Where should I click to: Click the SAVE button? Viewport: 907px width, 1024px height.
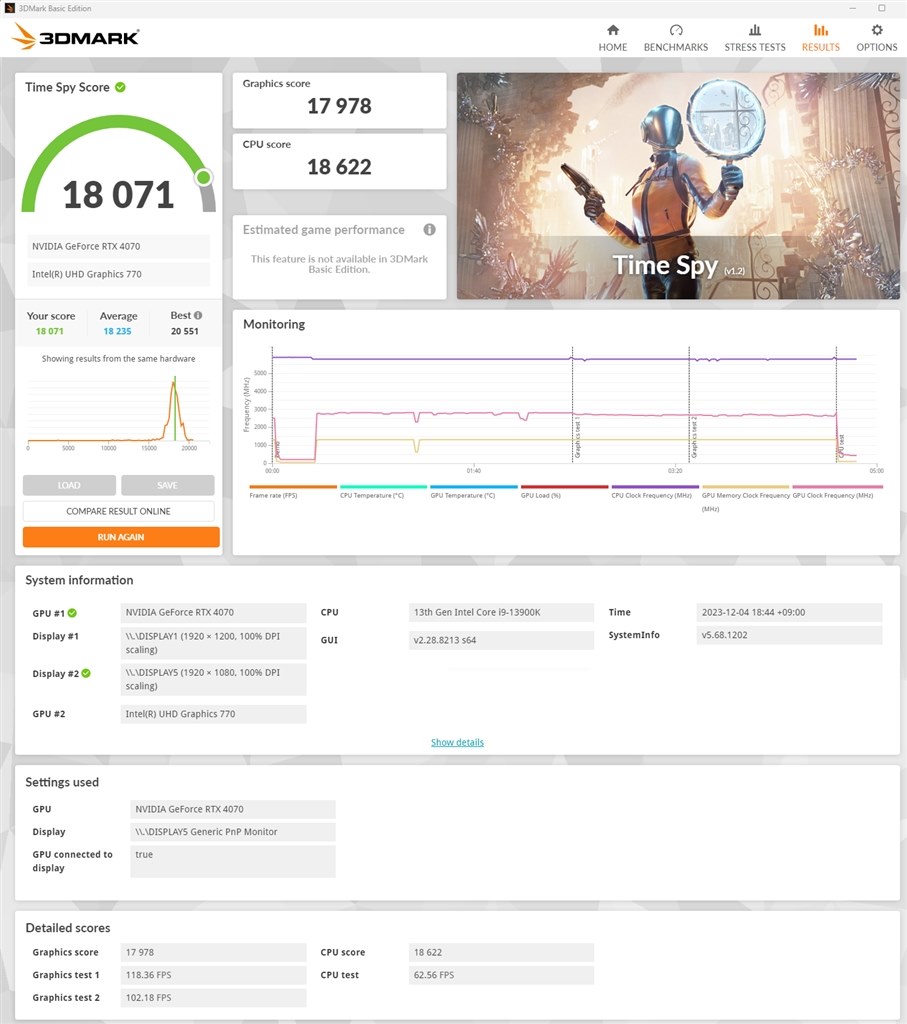167,485
